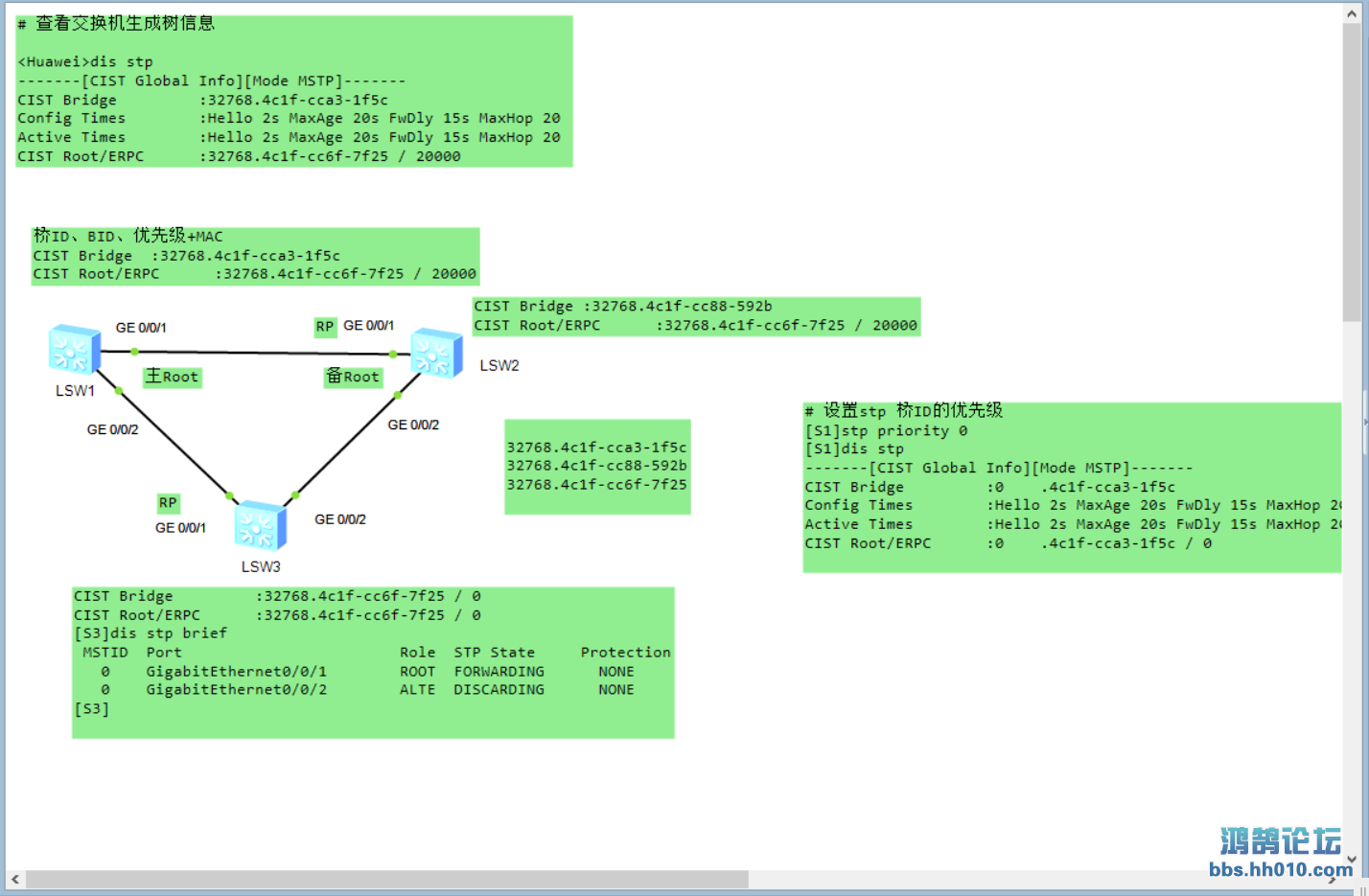1369x896 pixels.
Task: Click the 32768.4c1f-cc88-592b line in MAC list
Action: coord(596,466)
